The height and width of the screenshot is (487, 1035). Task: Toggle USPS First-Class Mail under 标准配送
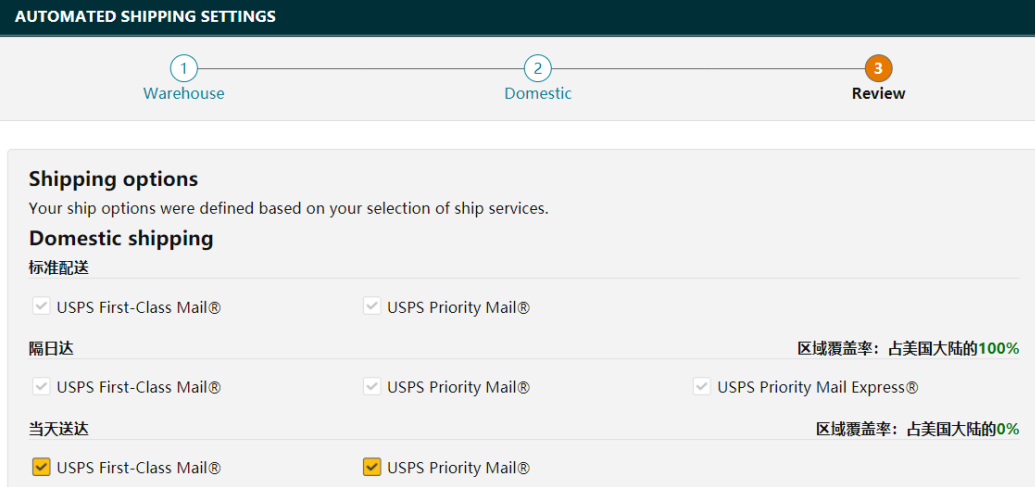[x=41, y=307]
